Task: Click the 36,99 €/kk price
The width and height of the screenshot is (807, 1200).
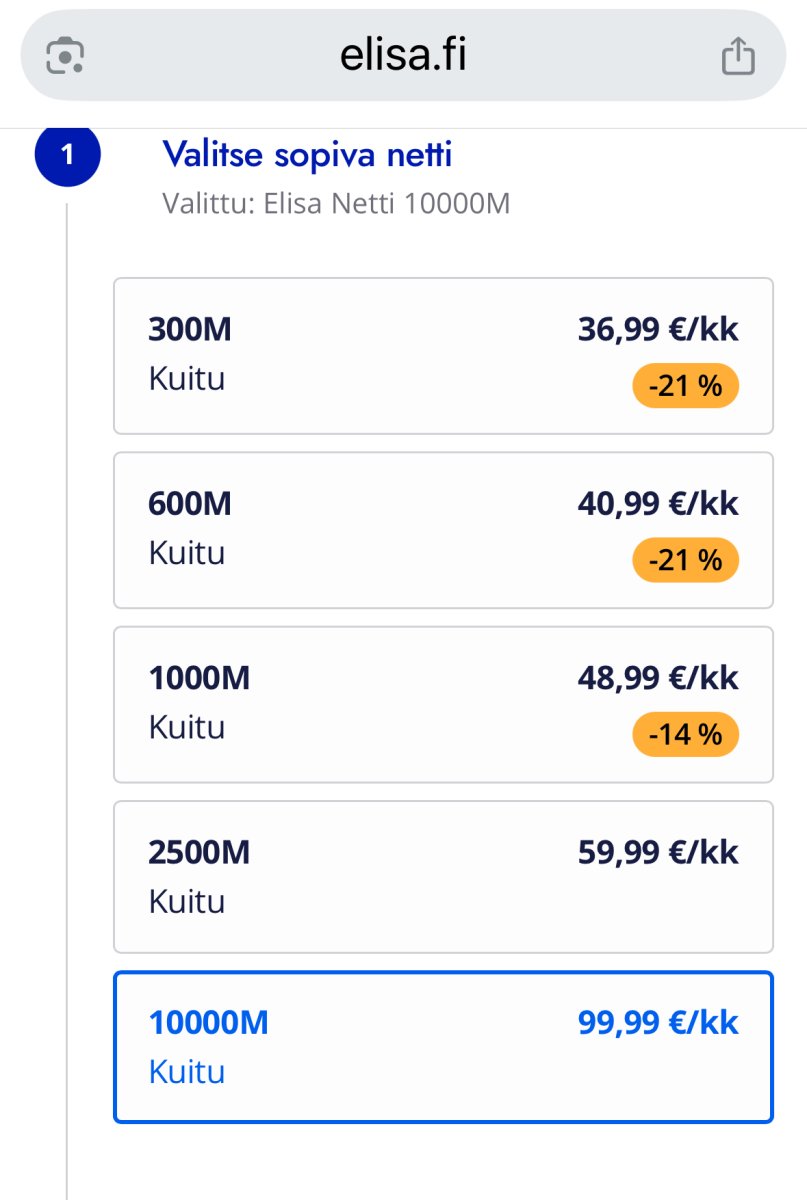Action: pyautogui.click(x=658, y=329)
